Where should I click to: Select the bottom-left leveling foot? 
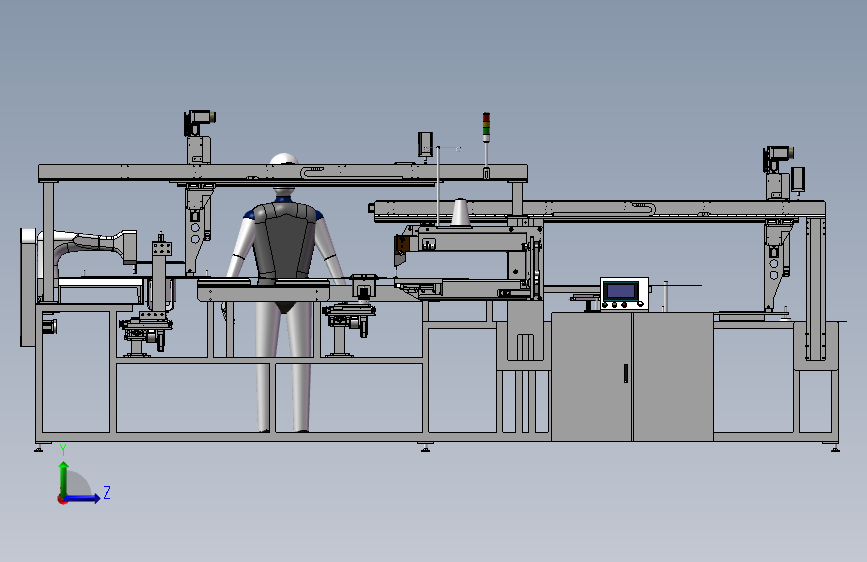[39, 448]
